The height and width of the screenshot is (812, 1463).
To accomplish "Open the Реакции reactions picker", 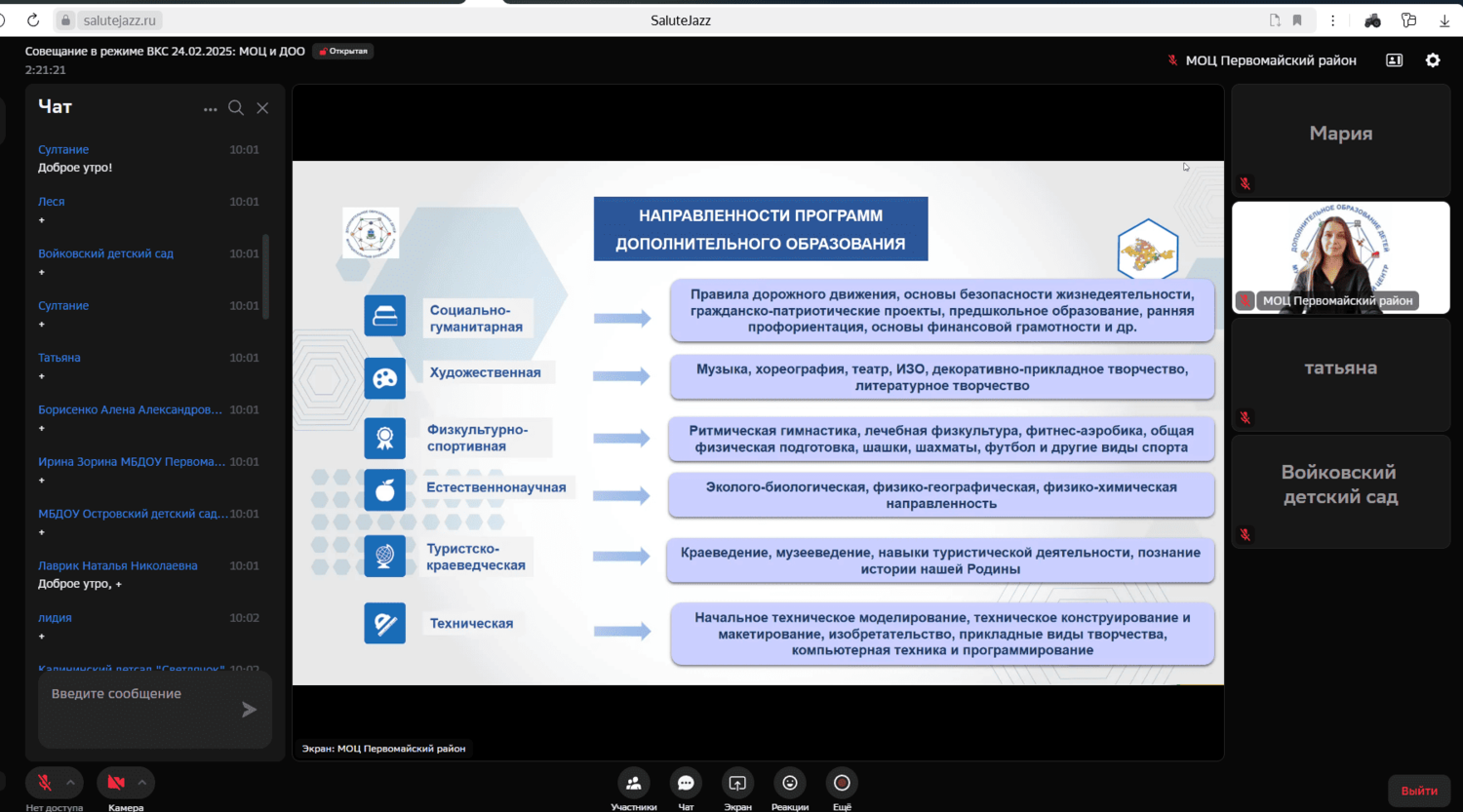I will [x=790, y=790].
